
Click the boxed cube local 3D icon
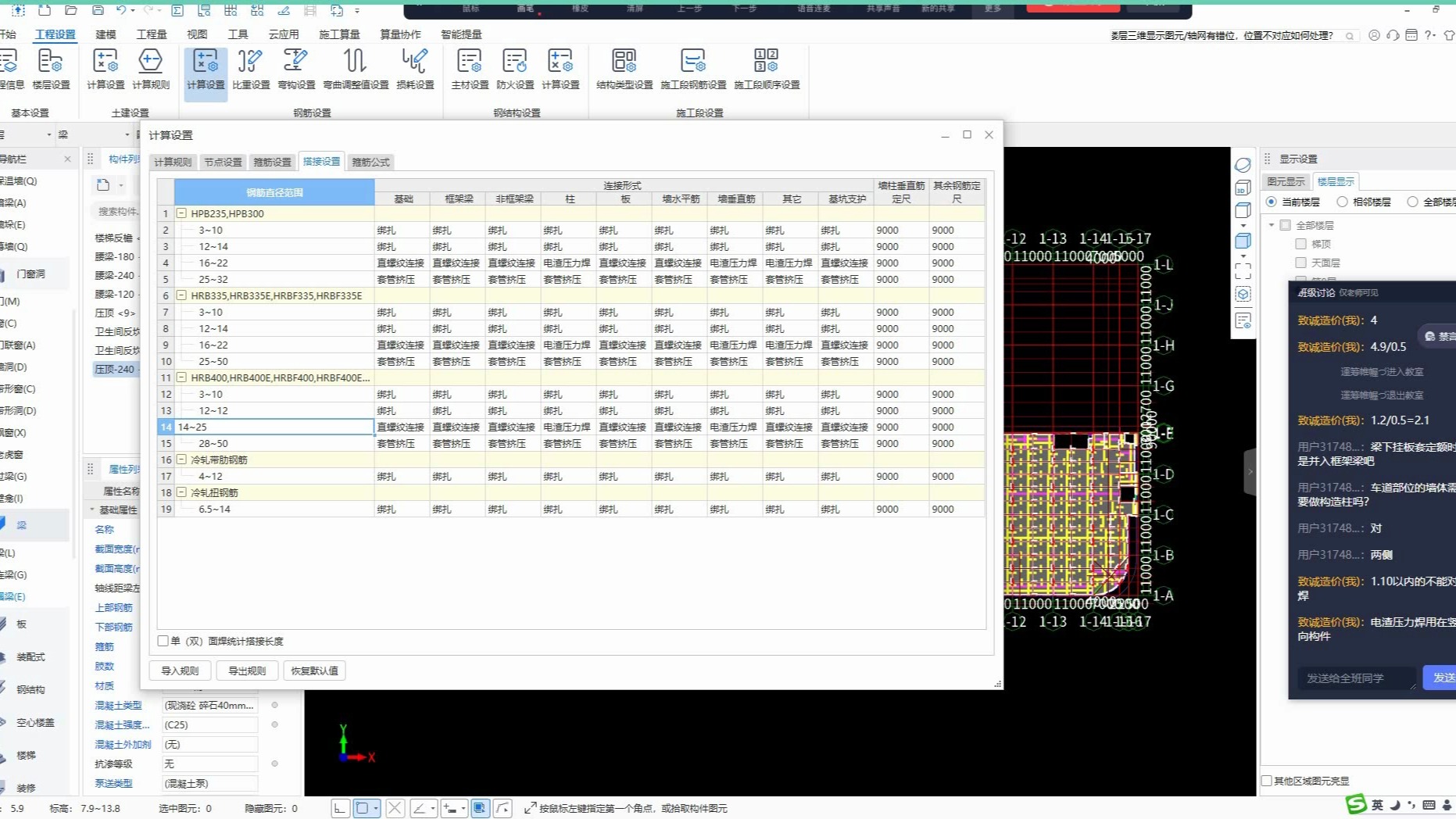tap(1243, 295)
